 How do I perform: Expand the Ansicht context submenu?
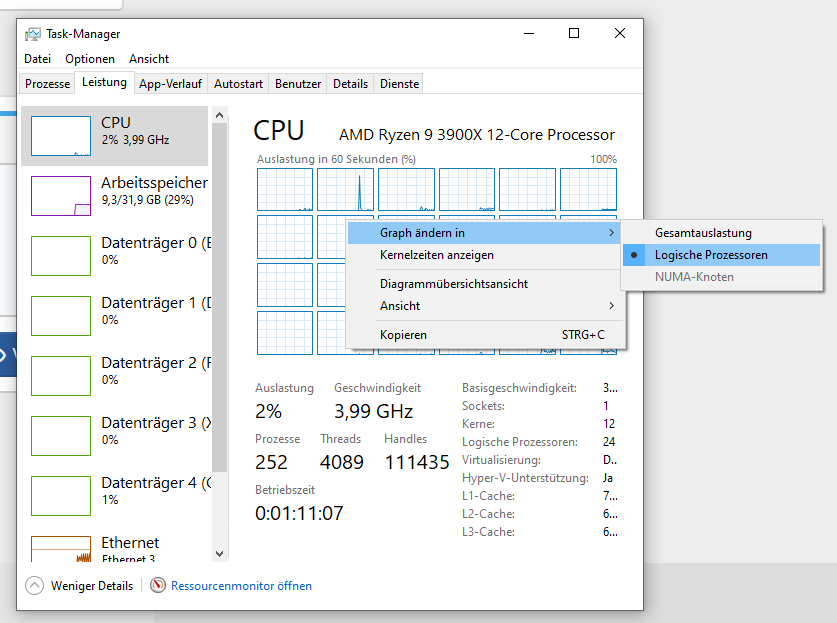click(485, 306)
